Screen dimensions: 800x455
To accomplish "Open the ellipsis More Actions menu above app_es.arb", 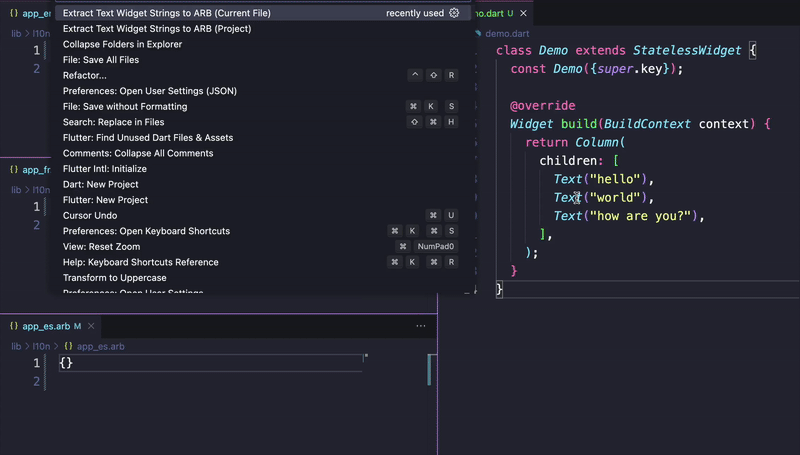I will (x=421, y=326).
